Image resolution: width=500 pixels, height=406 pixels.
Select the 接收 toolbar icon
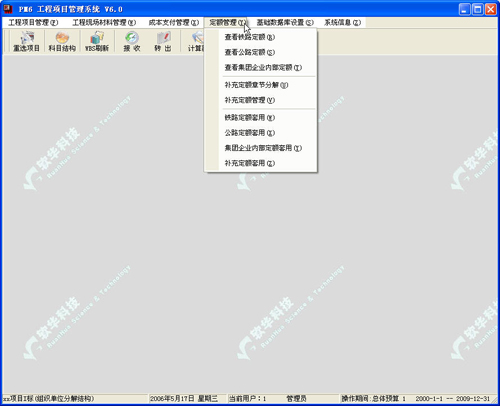132,41
